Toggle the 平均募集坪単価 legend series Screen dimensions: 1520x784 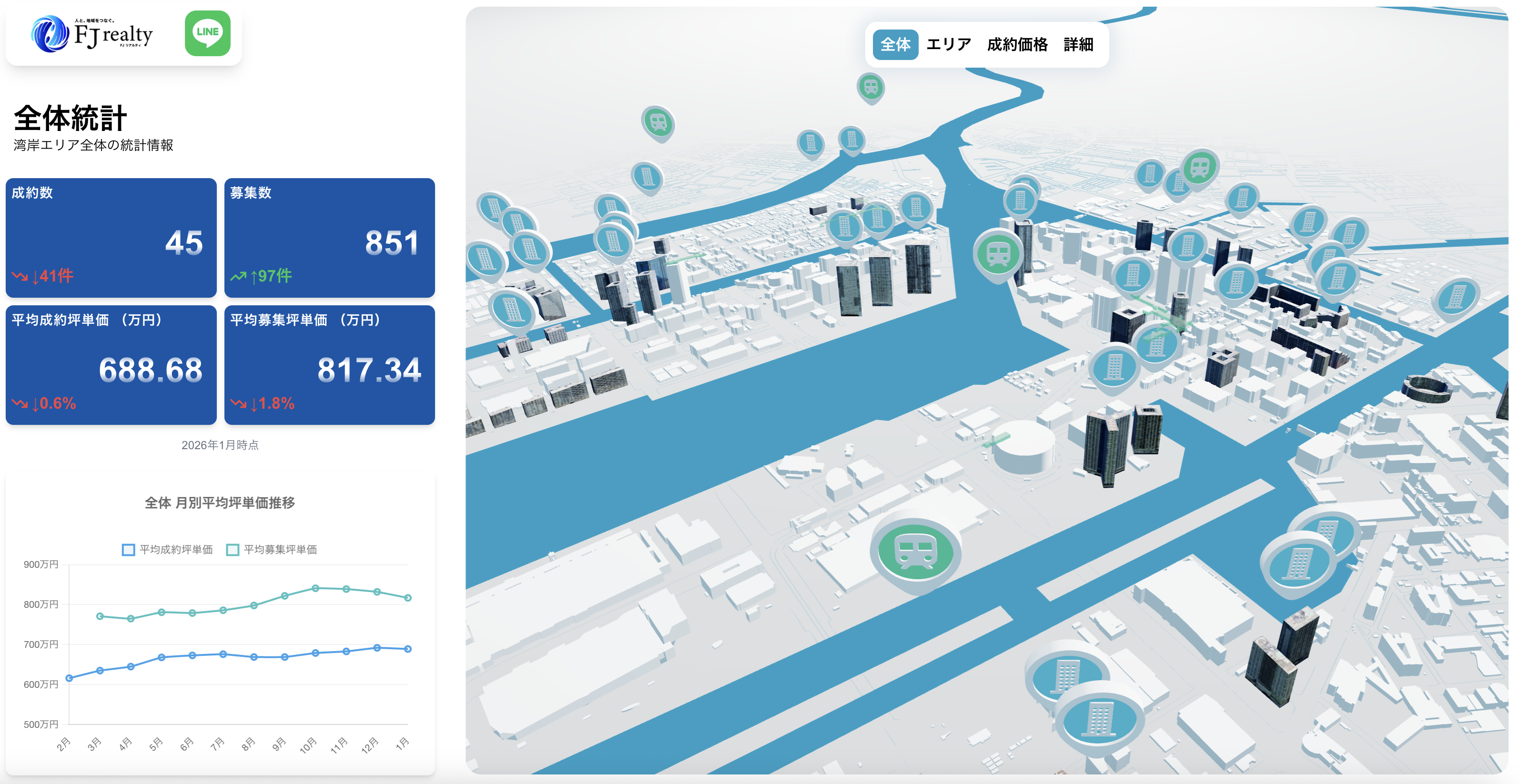pyautogui.click(x=272, y=549)
